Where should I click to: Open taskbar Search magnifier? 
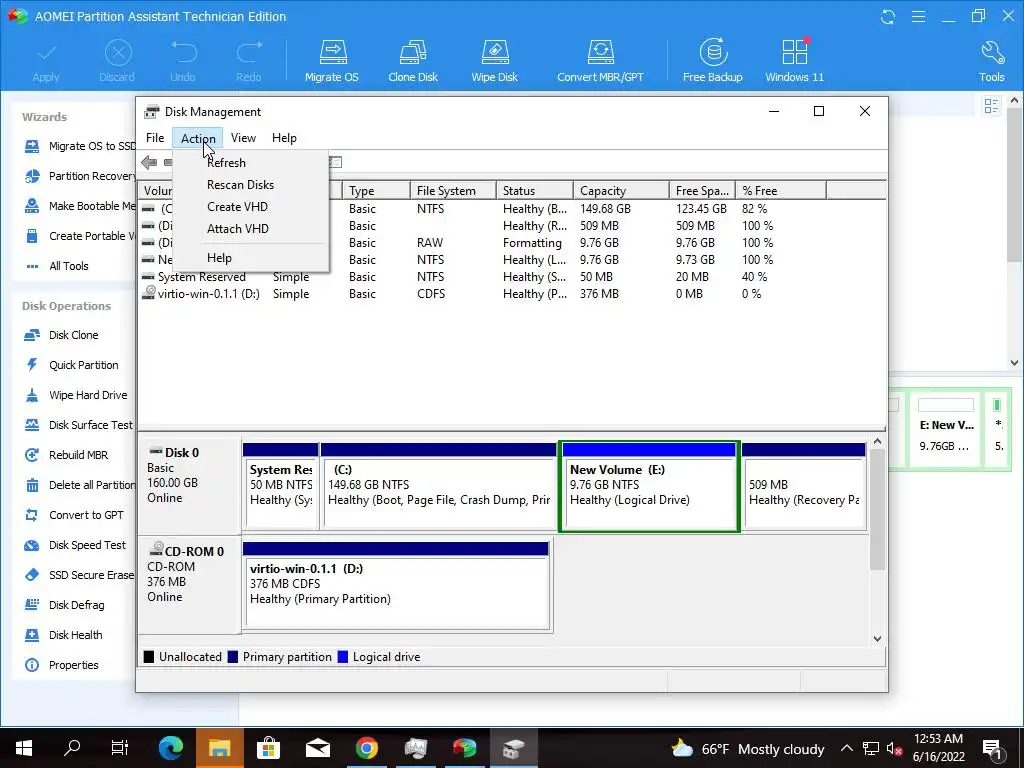point(72,748)
